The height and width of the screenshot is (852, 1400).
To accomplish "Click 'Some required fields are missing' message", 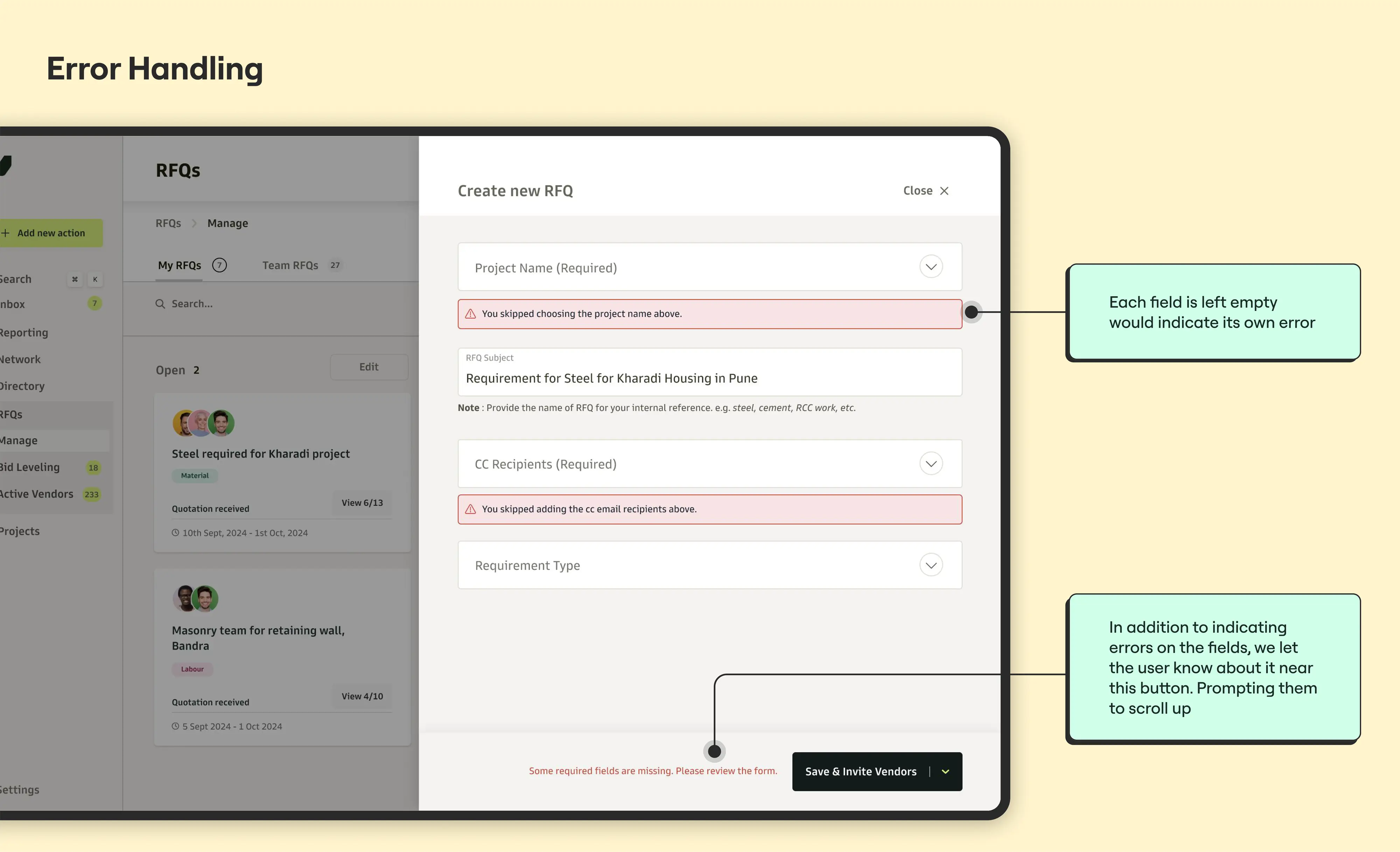I will coord(653,771).
